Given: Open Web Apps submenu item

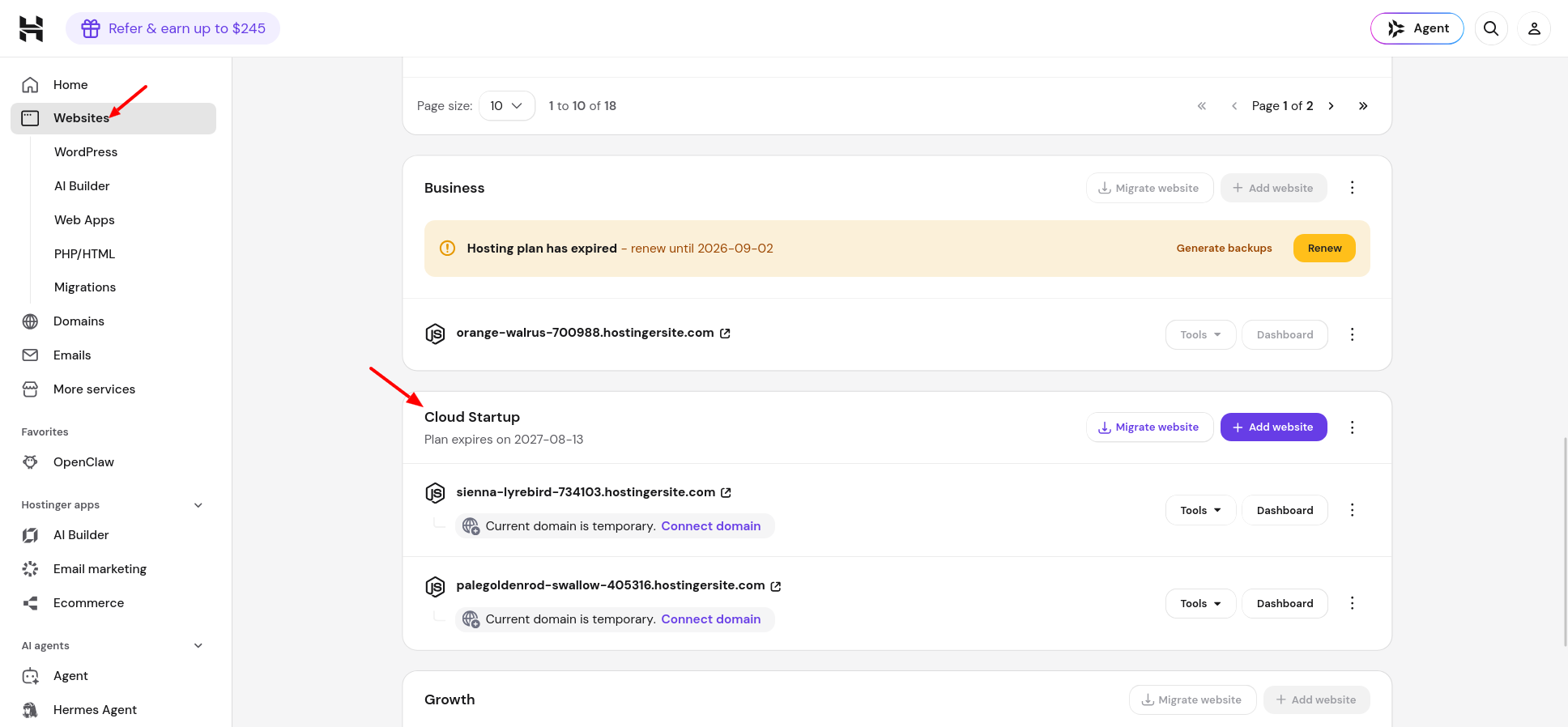Looking at the screenshot, I should point(84,220).
